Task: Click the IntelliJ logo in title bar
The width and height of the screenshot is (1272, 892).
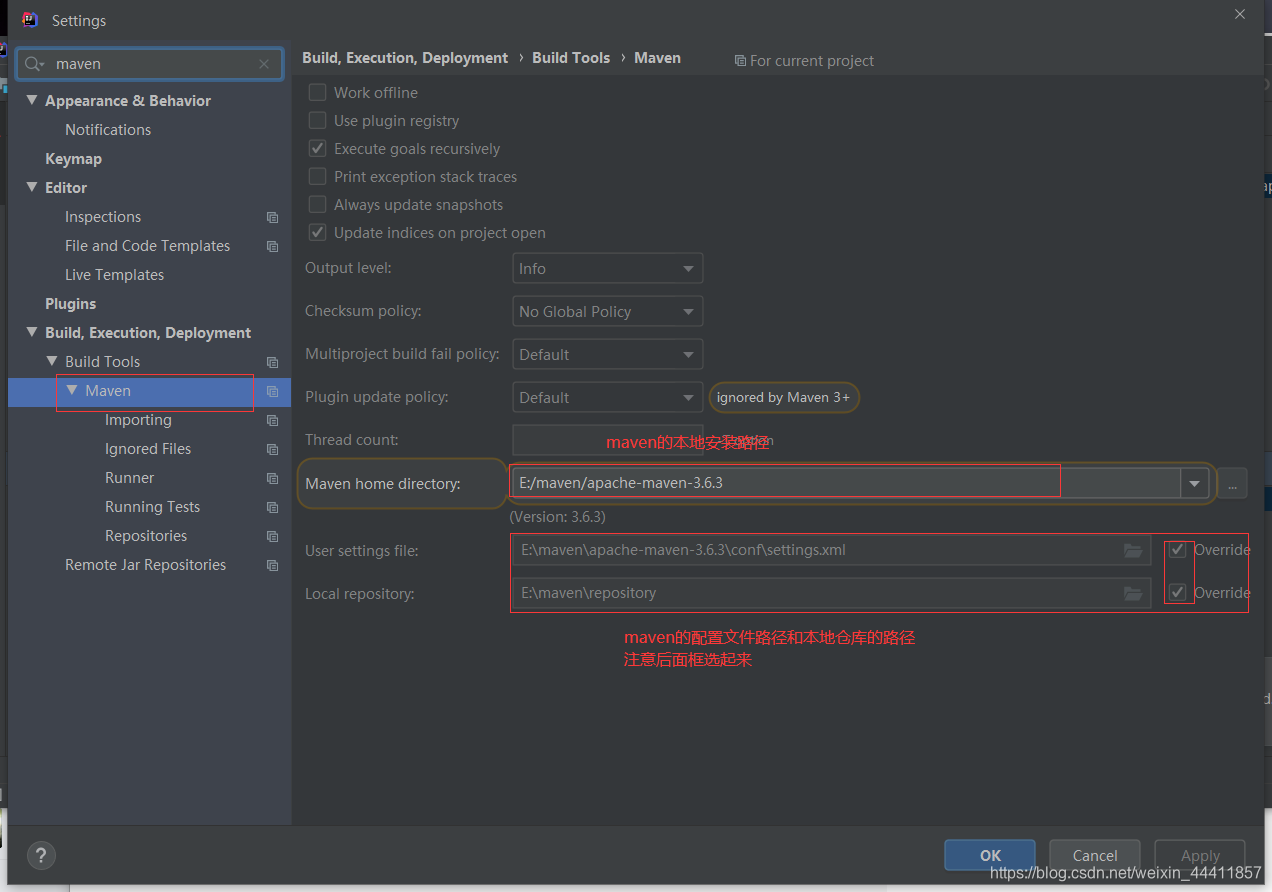Action: (30, 20)
